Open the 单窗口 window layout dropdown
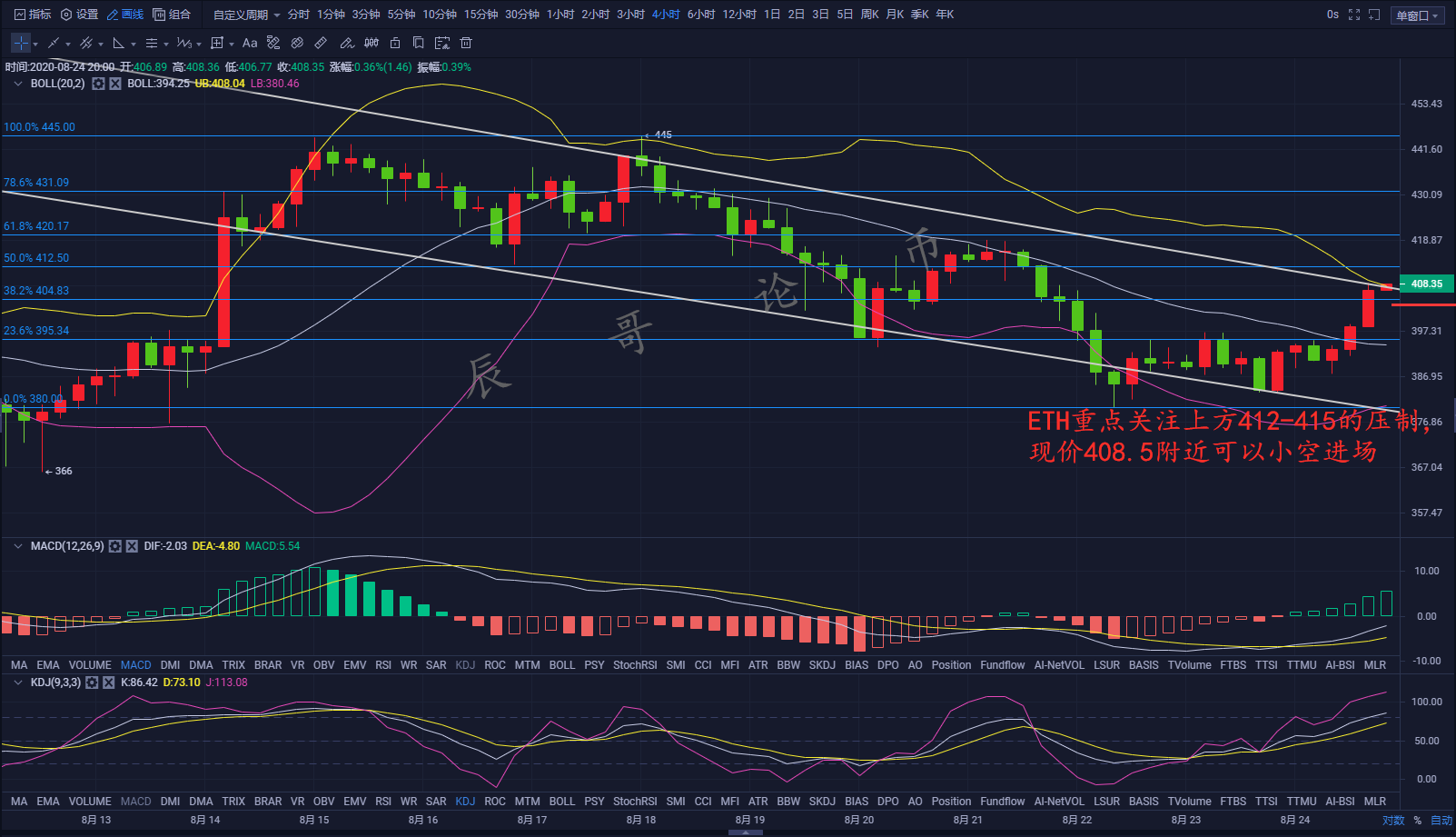Viewport: 1456px width, 837px height. [x=1417, y=15]
